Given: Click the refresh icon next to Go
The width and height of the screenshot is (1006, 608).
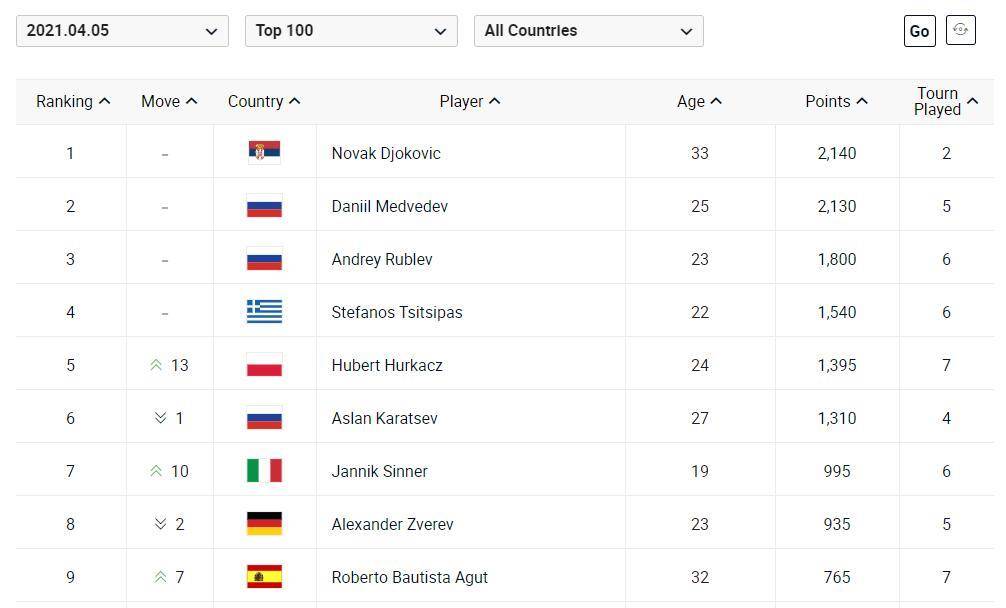Looking at the screenshot, I should point(960,30).
